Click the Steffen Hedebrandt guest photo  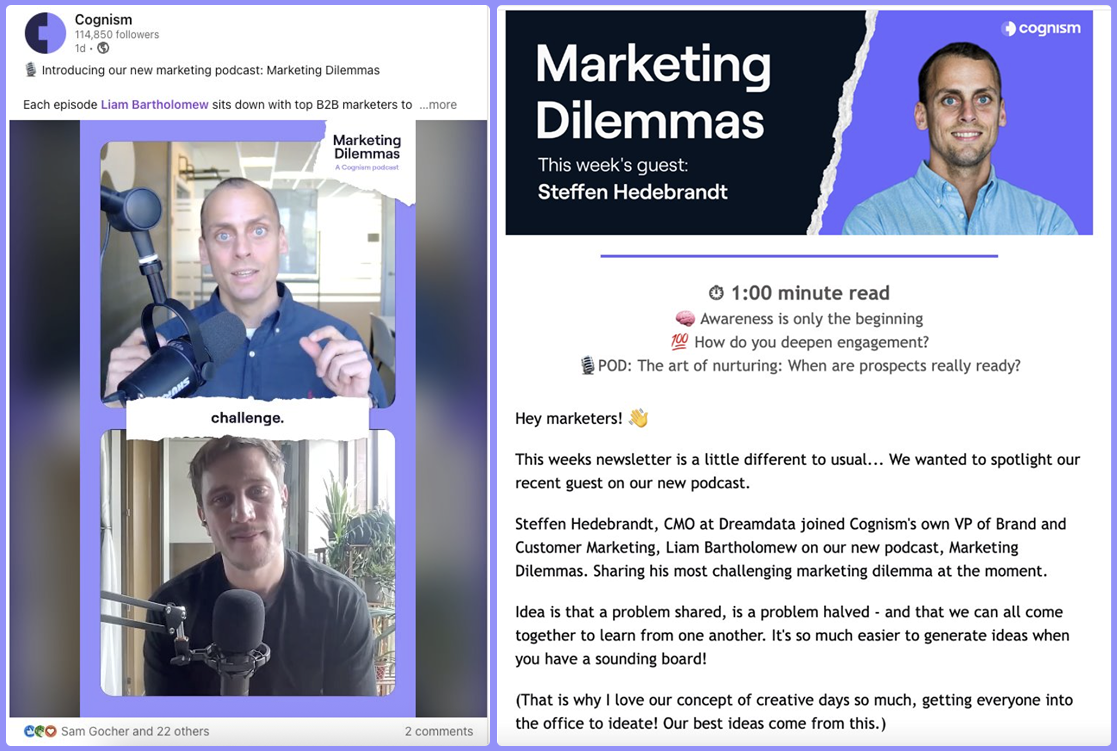point(960,139)
